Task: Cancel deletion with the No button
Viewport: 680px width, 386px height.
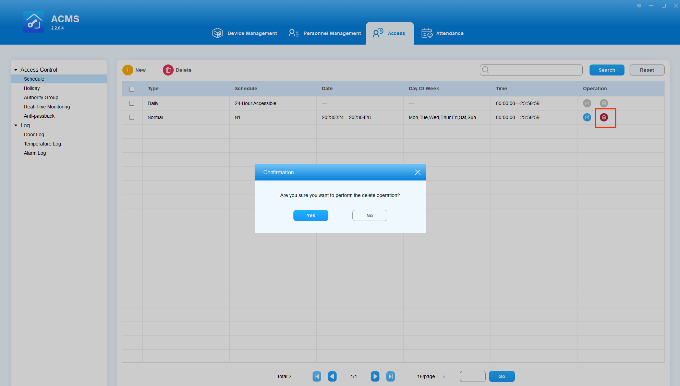Action: [369, 216]
